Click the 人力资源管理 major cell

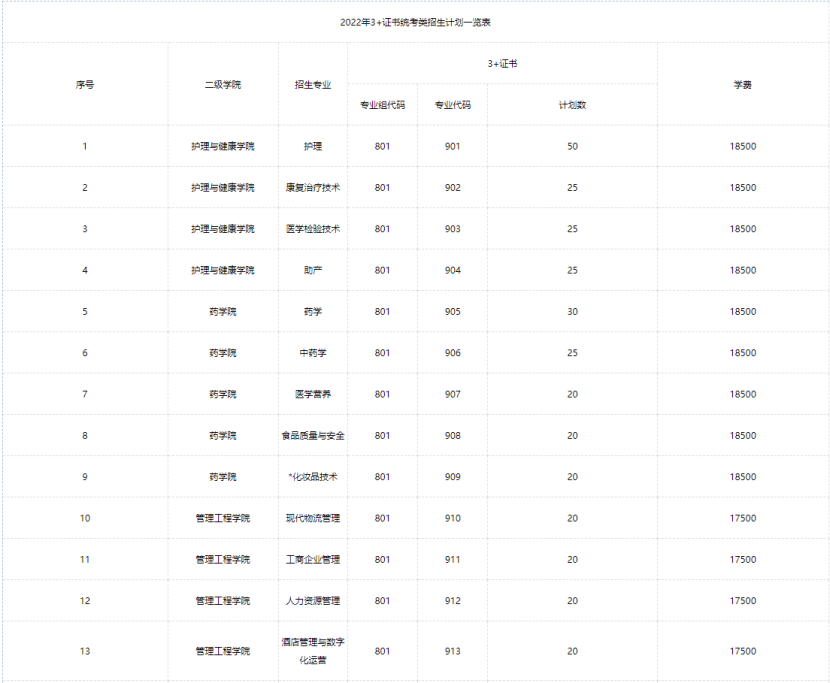pos(313,600)
